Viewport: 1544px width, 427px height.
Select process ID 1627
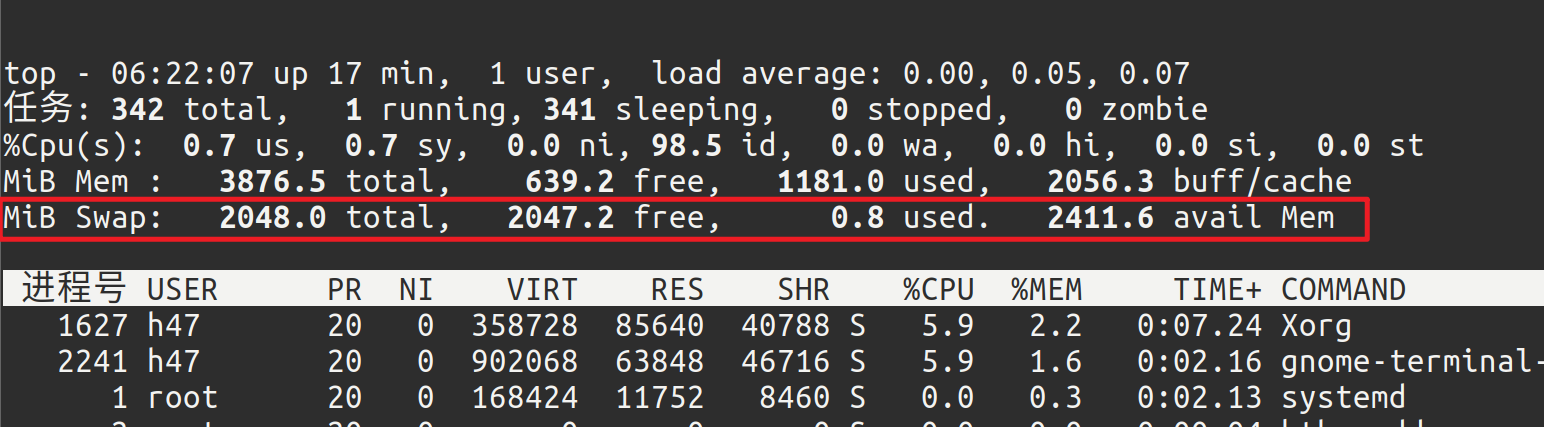92,326
